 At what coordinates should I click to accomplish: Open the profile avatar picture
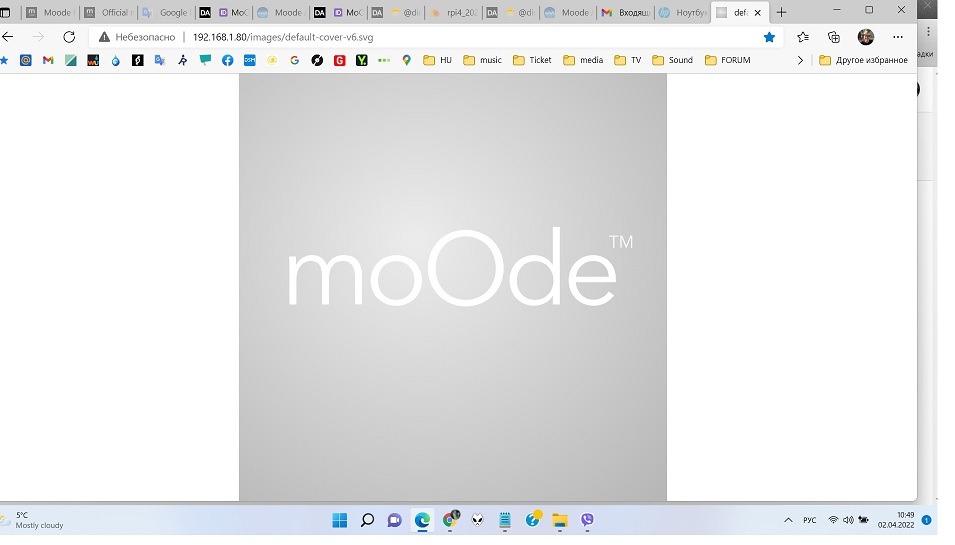[x=865, y=37]
